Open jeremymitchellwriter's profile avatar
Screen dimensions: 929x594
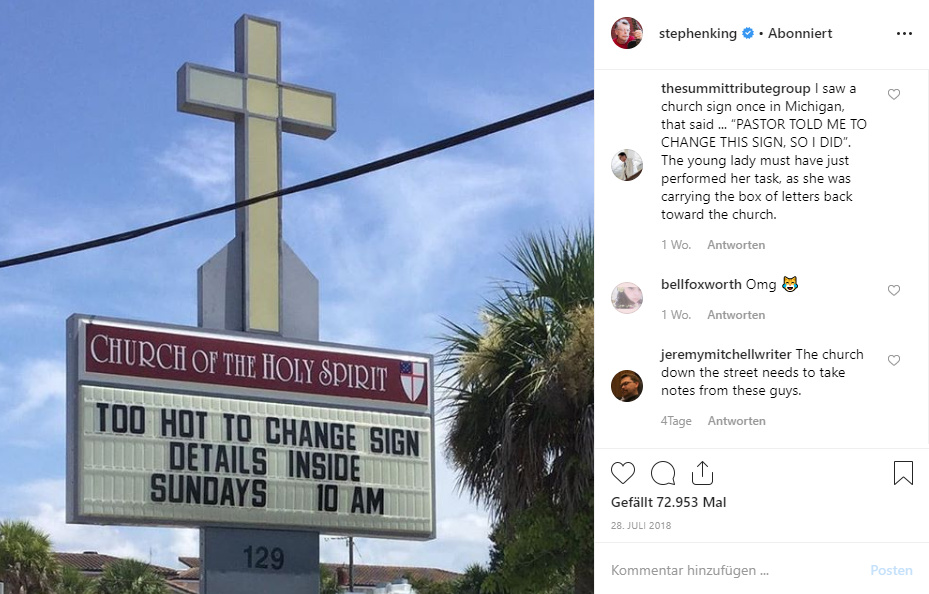point(627,386)
